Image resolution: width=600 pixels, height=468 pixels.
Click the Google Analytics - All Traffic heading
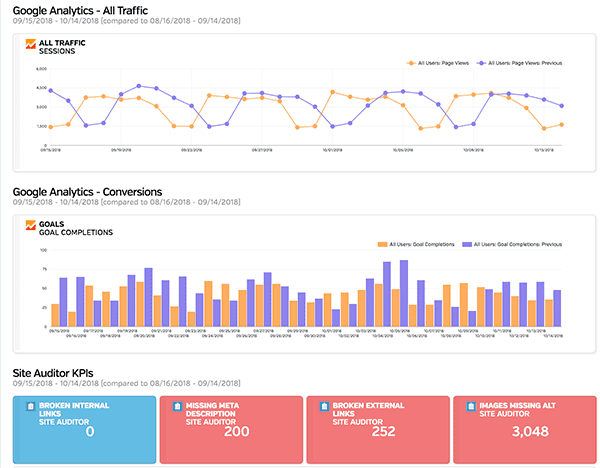81,9
